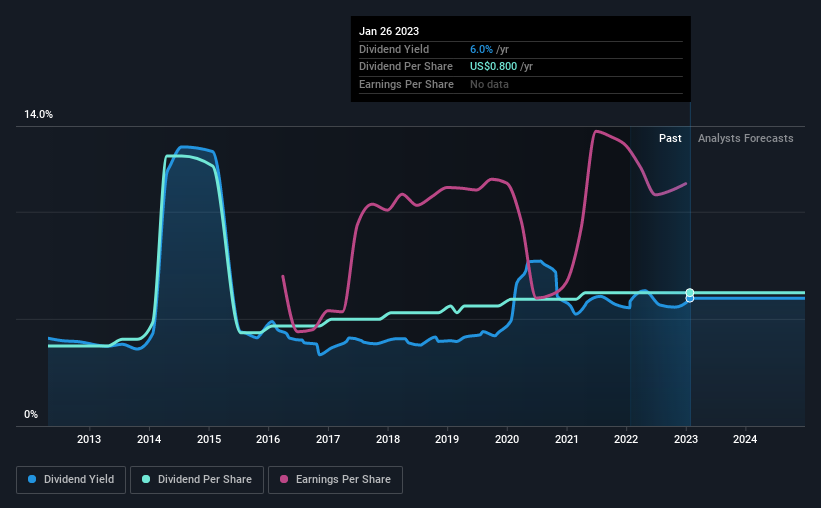Click the 2013 x-axis label
This screenshot has height=508, width=821.
[x=89, y=439]
